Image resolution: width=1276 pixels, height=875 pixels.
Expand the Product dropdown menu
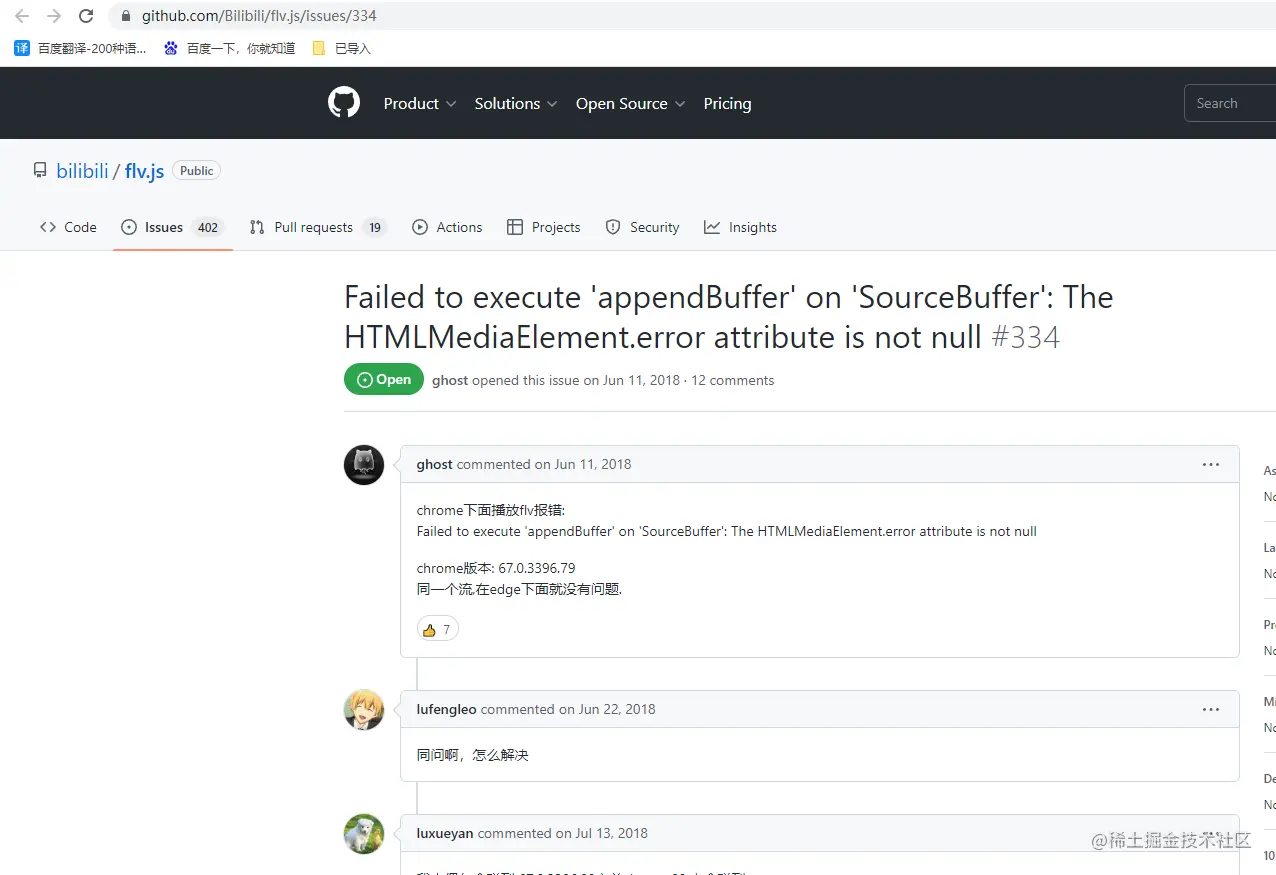click(420, 103)
